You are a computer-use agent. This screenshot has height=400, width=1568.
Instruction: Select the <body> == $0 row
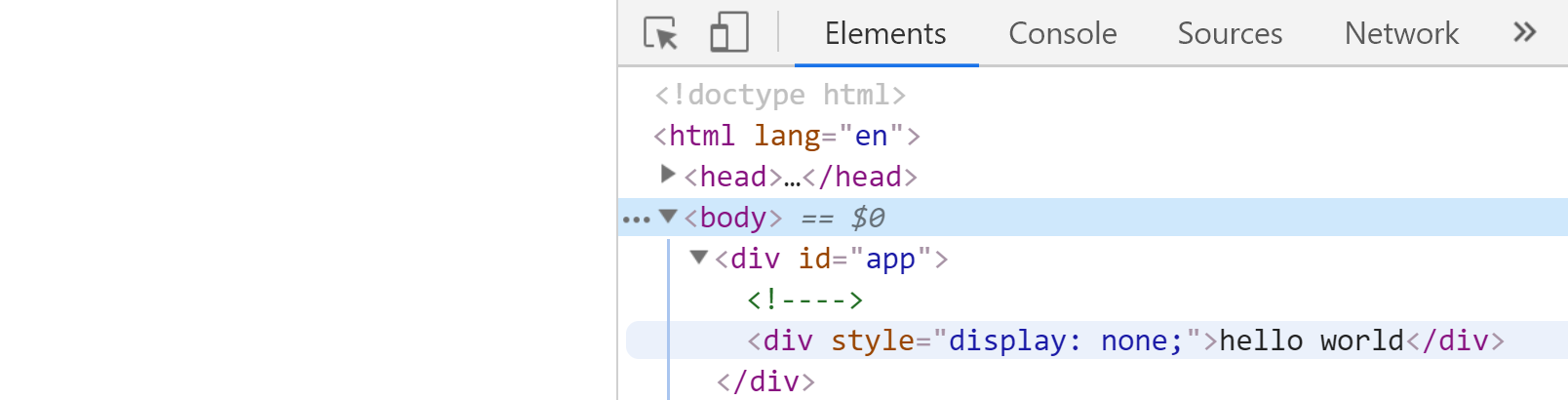click(1093, 218)
